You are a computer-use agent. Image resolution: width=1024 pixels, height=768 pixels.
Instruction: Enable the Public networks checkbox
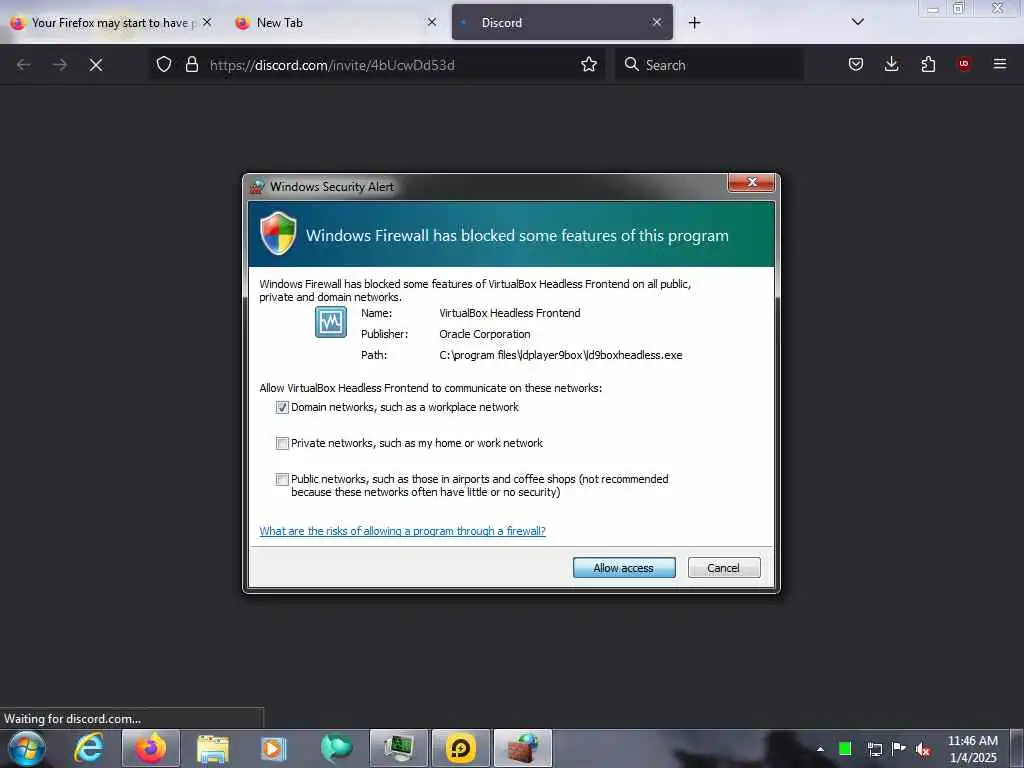pos(282,479)
